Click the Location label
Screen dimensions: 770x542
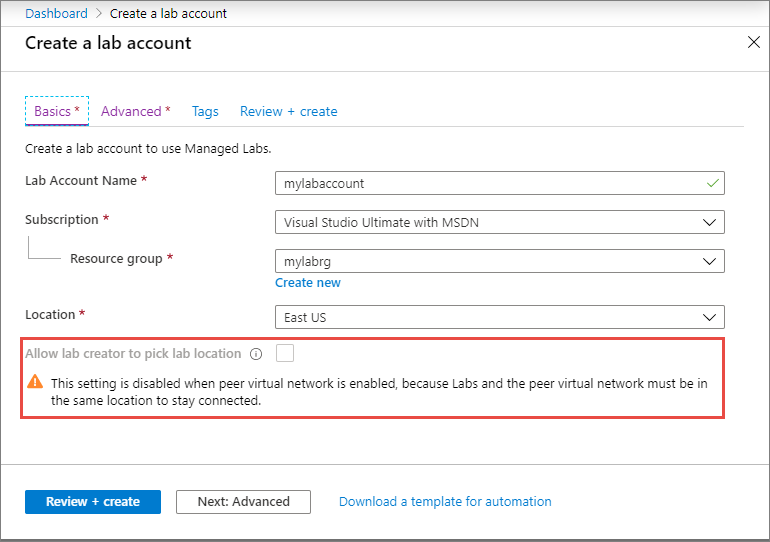[50, 315]
